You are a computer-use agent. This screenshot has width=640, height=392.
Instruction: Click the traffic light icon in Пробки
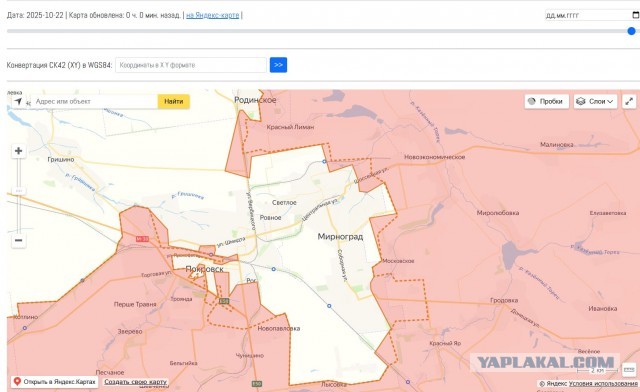pos(531,101)
